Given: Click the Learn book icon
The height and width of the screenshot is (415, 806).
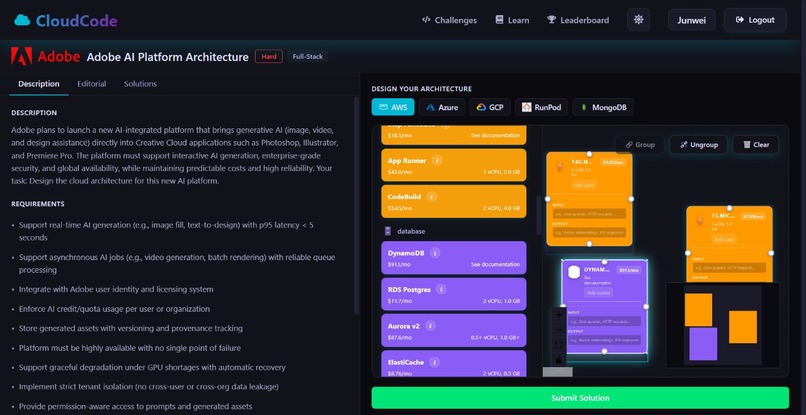Looking at the screenshot, I should coord(499,20).
